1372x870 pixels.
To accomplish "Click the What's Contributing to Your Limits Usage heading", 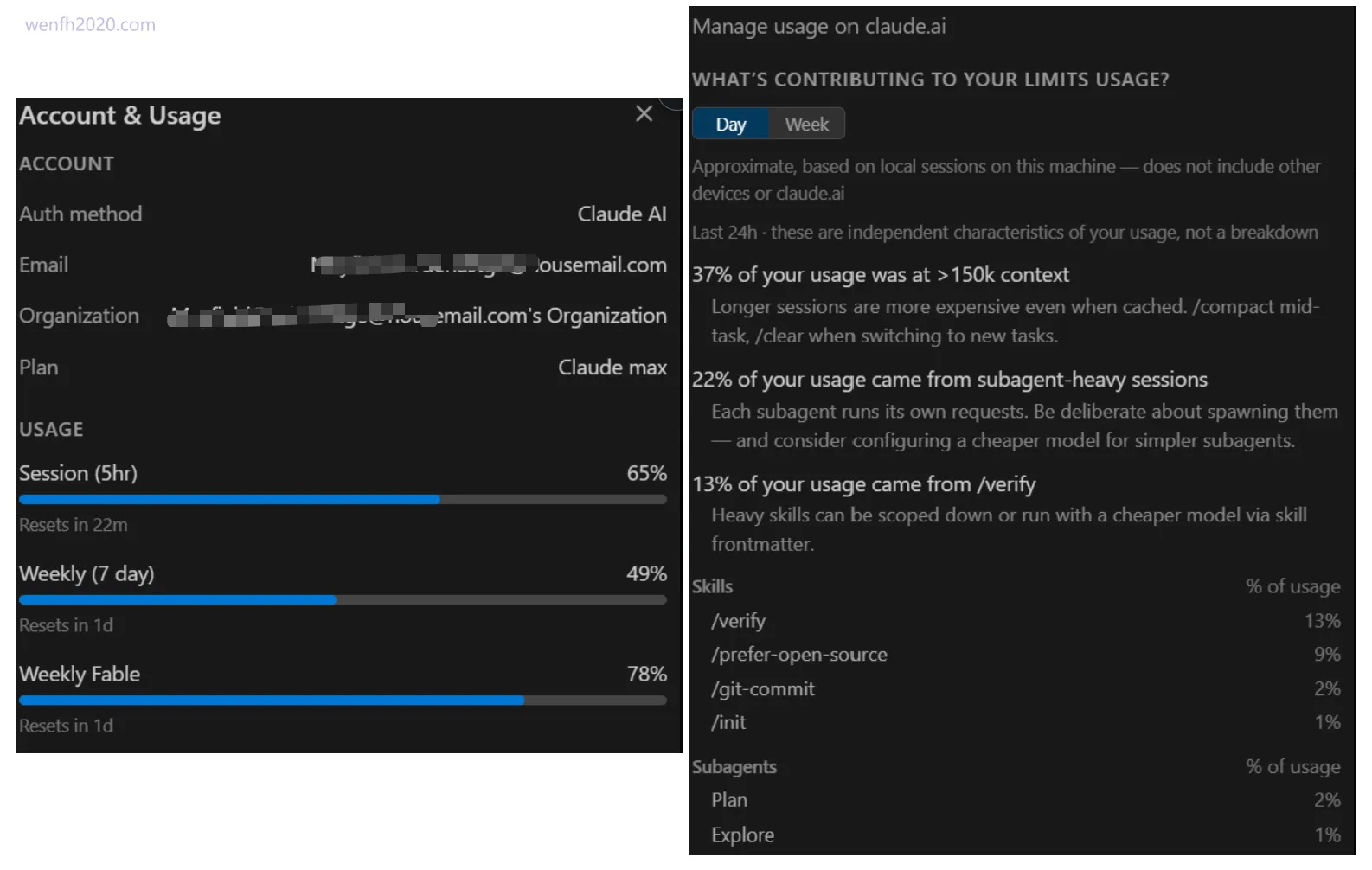I will (x=931, y=80).
